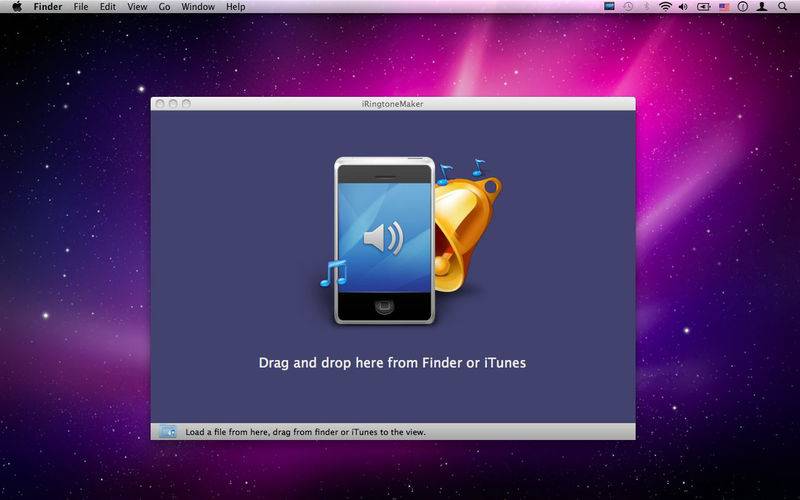The width and height of the screenshot is (800, 500).
Task: Click the display menu bar icon
Action: [x=609, y=6]
